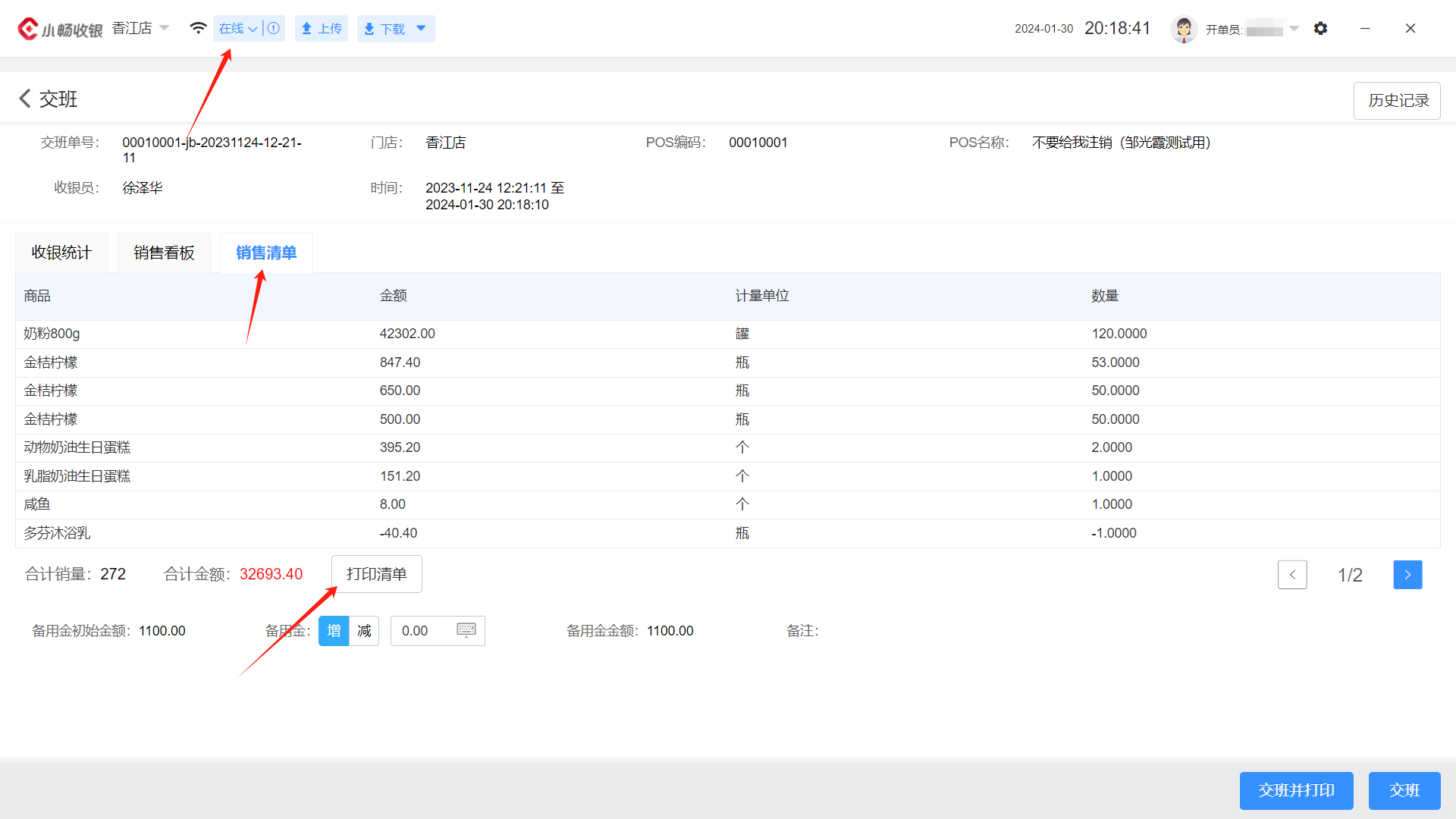The width and height of the screenshot is (1456, 819).
Task: Click the Wi-Fi network status icon
Action: [198, 28]
